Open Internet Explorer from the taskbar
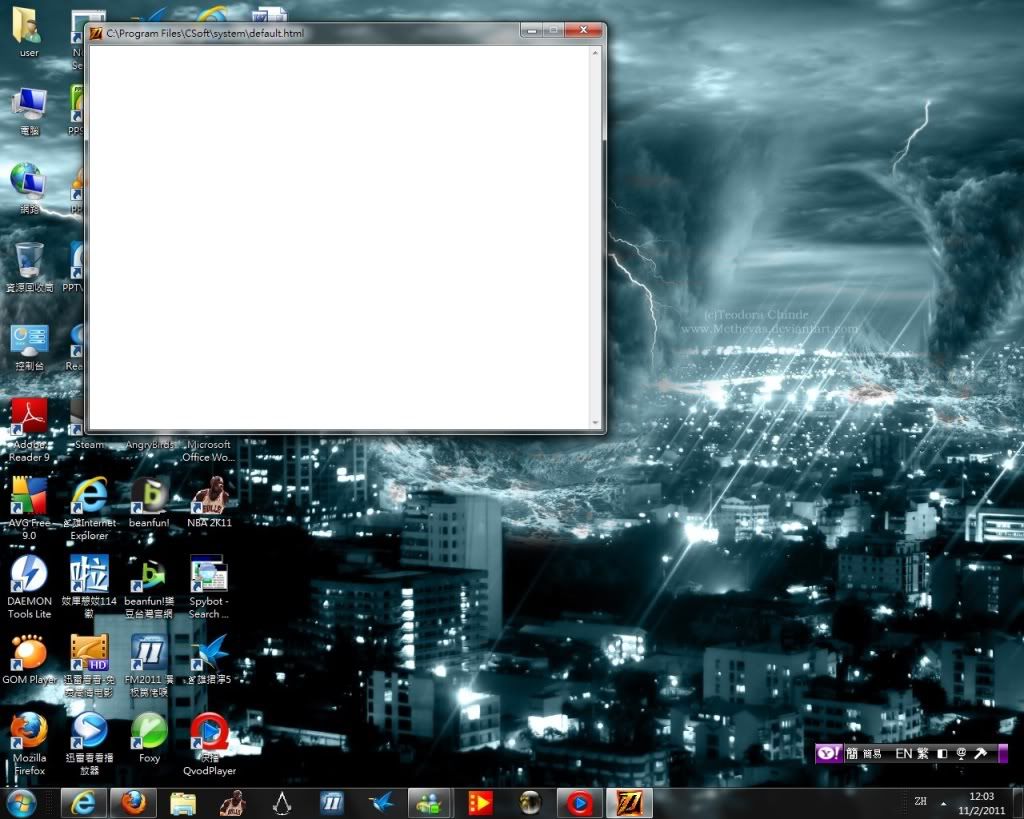The height and width of the screenshot is (819, 1024). point(84,802)
